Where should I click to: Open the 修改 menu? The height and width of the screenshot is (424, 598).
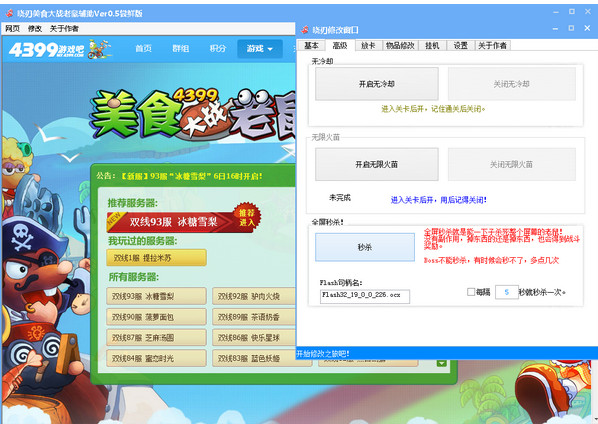pyautogui.click(x=35, y=29)
